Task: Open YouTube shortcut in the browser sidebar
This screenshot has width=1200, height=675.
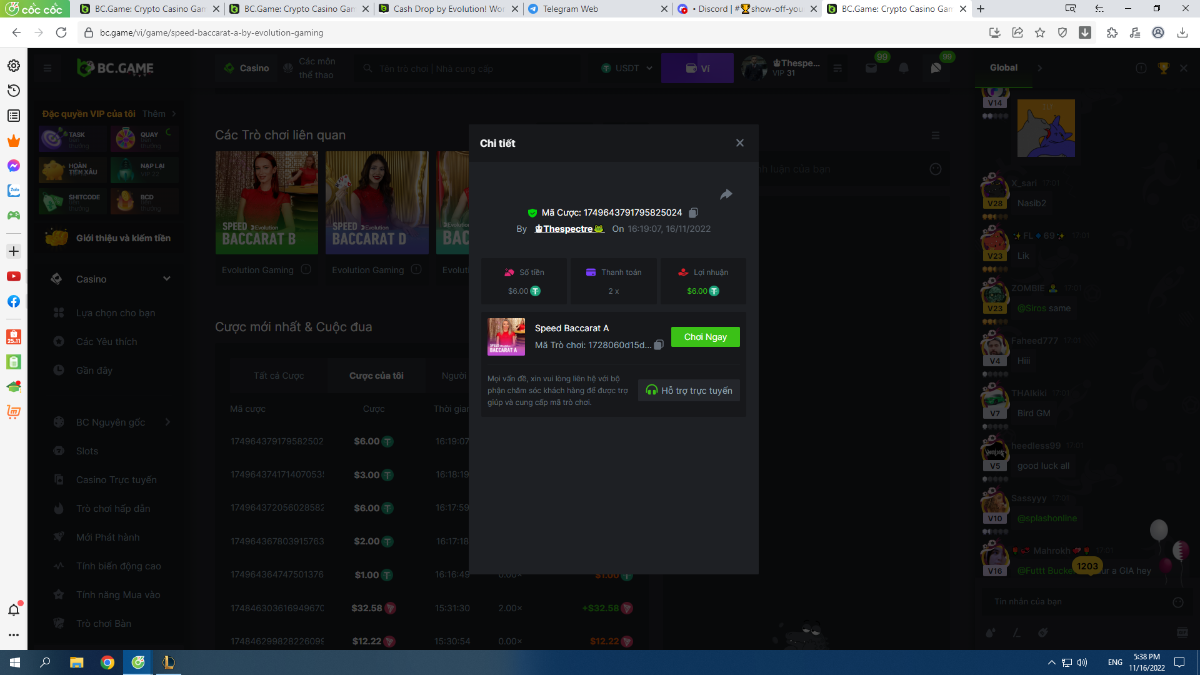Action: click(x=14, y=276)
